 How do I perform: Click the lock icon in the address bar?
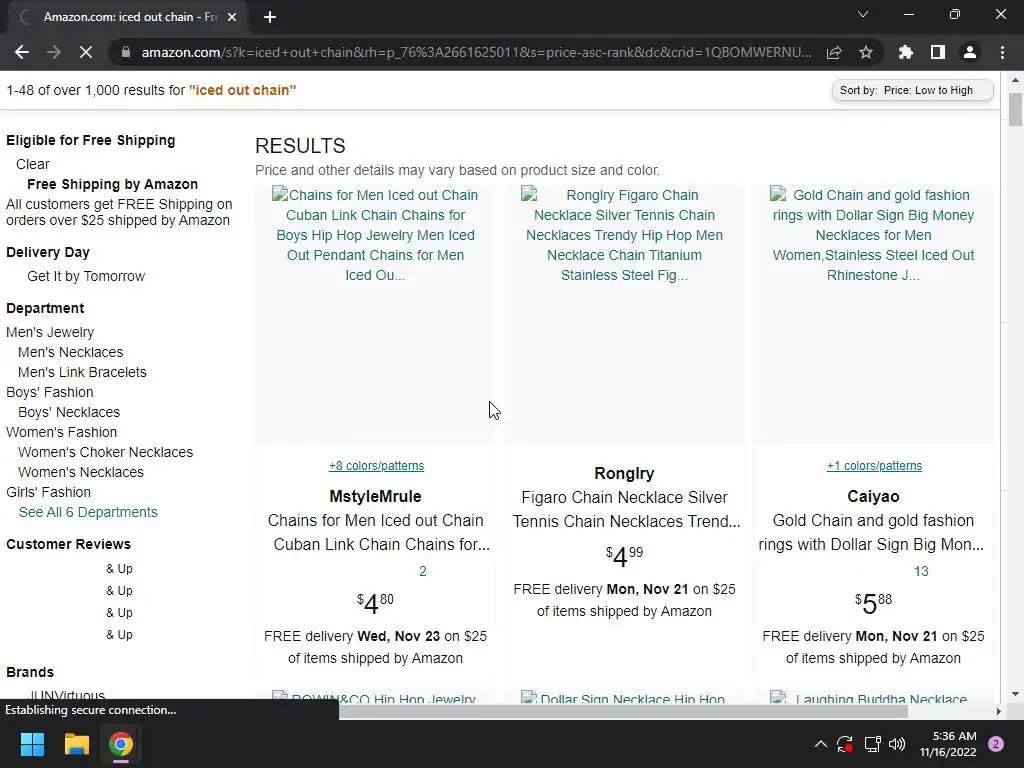click(126, 52)
